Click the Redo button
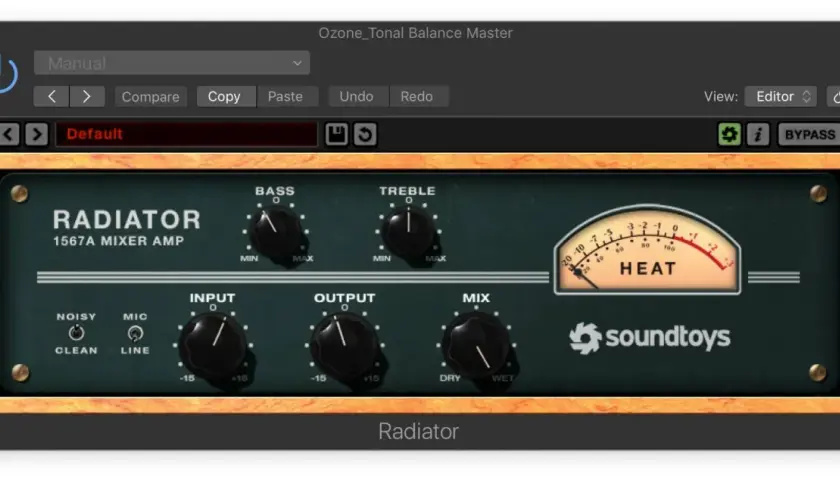This screenshot has height=480, width=840. [417, 96]
